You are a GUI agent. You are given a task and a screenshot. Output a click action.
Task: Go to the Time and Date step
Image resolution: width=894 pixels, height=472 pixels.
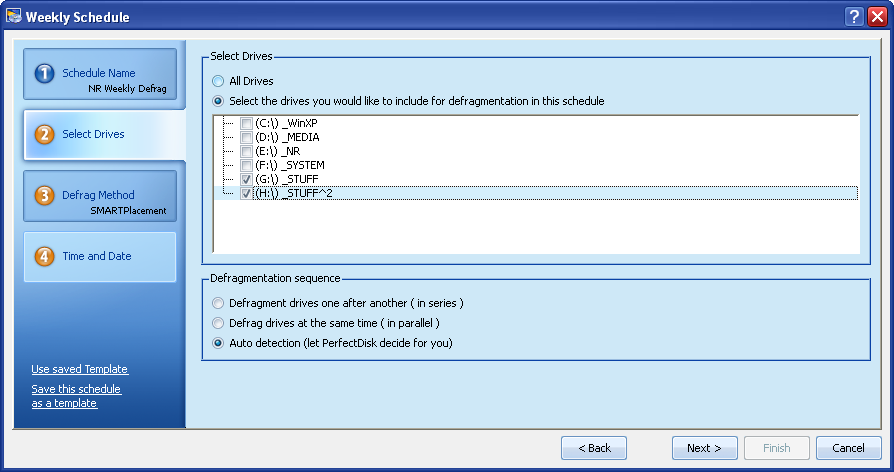(x=100, y=257)
